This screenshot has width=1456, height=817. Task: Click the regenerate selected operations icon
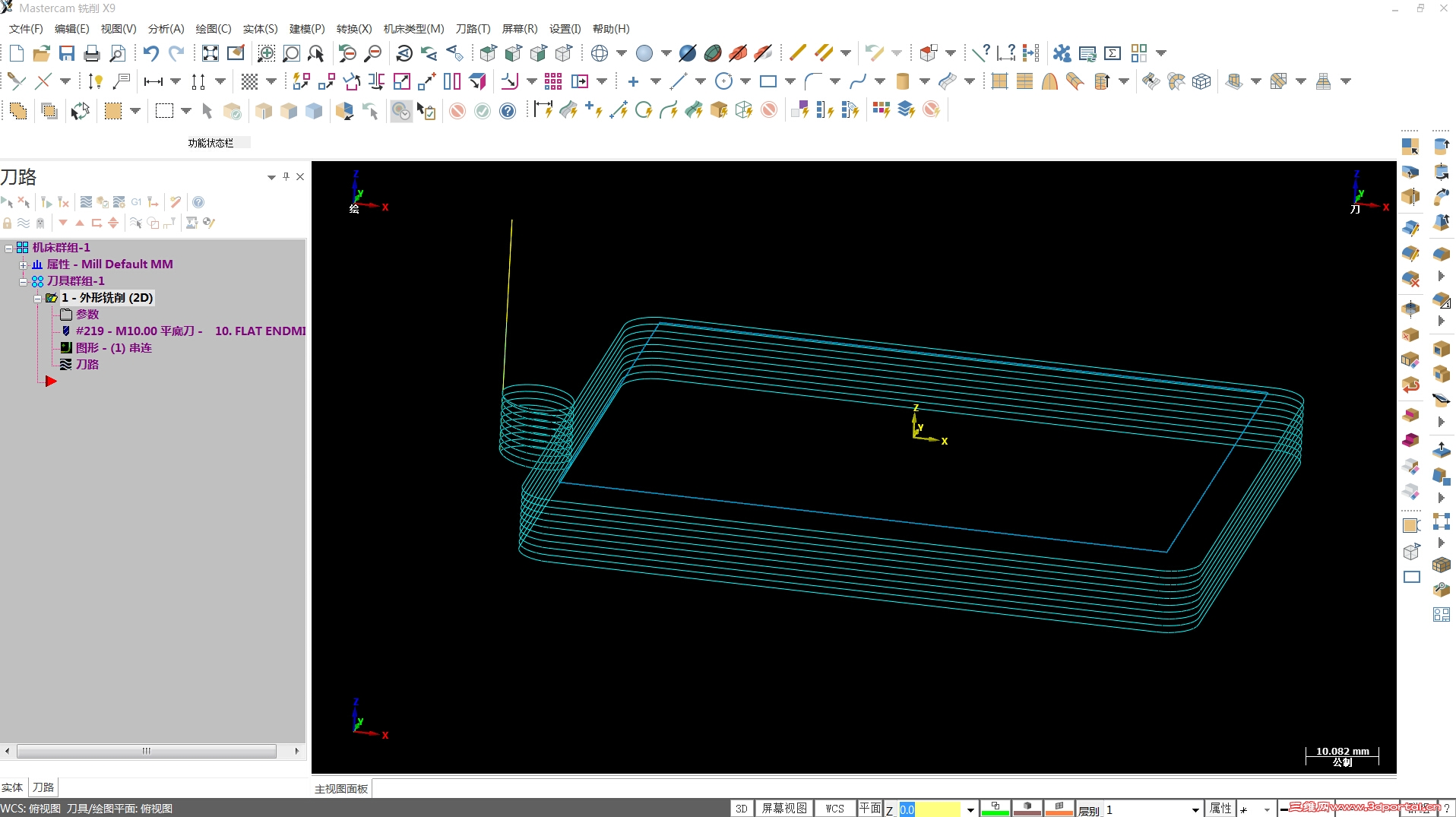tap(46, 202)
